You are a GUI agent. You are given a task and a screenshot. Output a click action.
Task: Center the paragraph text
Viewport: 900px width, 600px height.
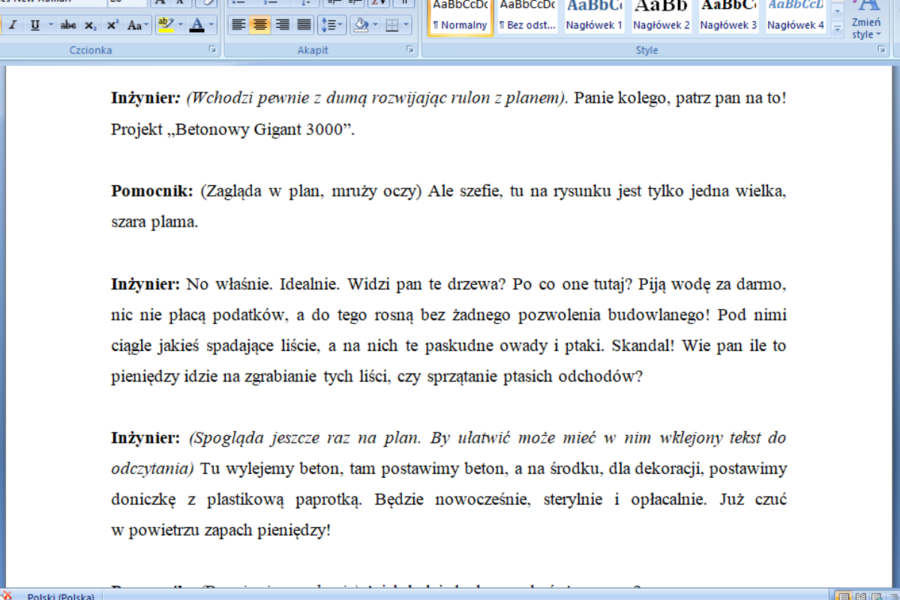click(x=260, y=25)
